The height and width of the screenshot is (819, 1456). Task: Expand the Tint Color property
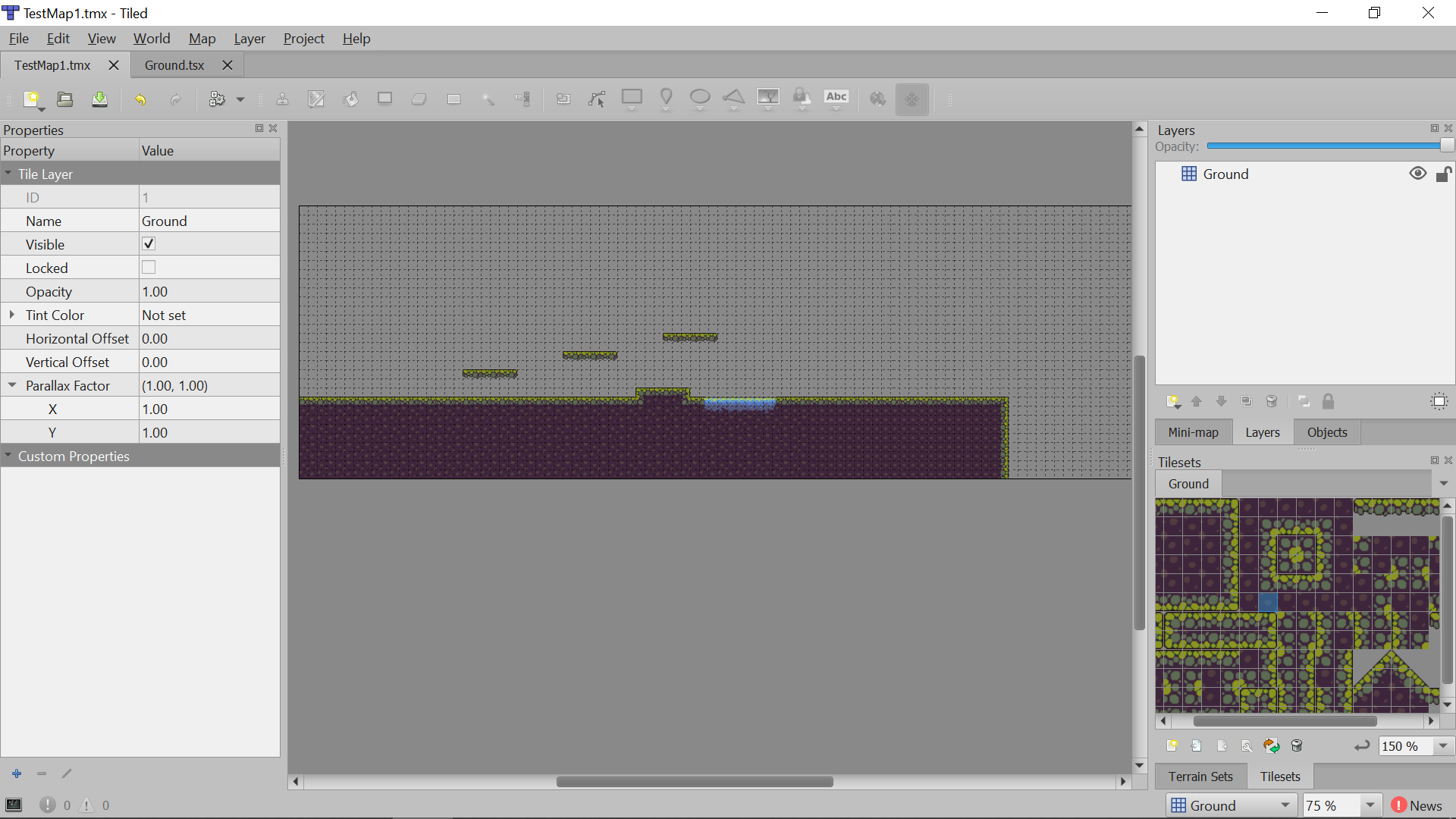[12, 315]
